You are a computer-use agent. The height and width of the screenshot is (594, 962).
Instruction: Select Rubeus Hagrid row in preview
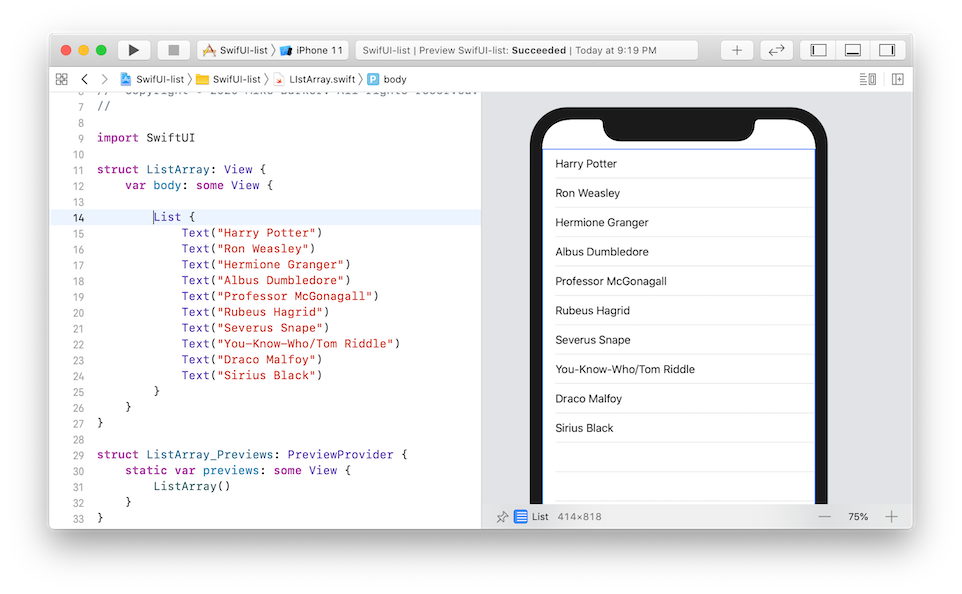(x=679, y=310)
